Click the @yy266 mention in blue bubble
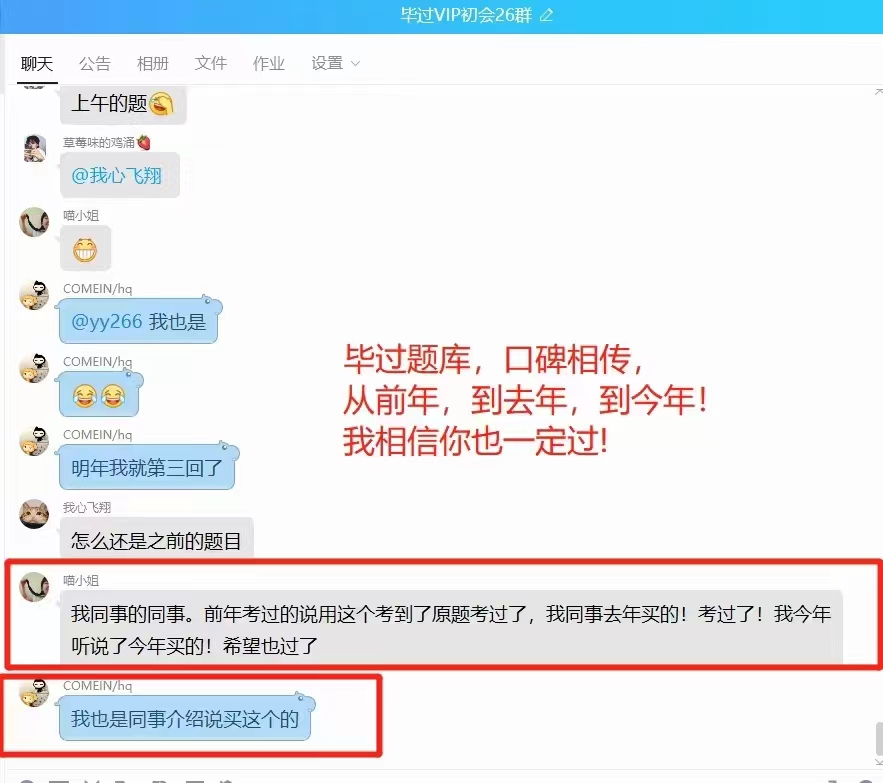The height and width of the screenshot is (783, 883). point(107,322)
